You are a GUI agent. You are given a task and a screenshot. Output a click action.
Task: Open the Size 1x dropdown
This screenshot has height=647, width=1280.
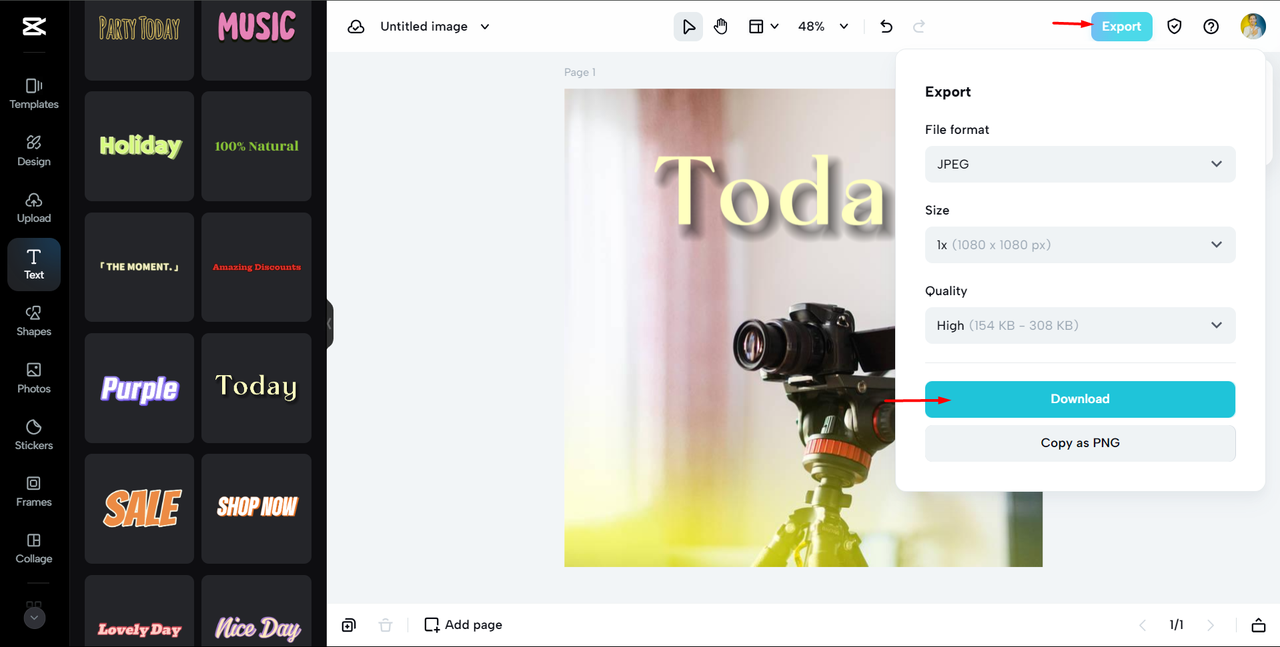pos(1080,245)
